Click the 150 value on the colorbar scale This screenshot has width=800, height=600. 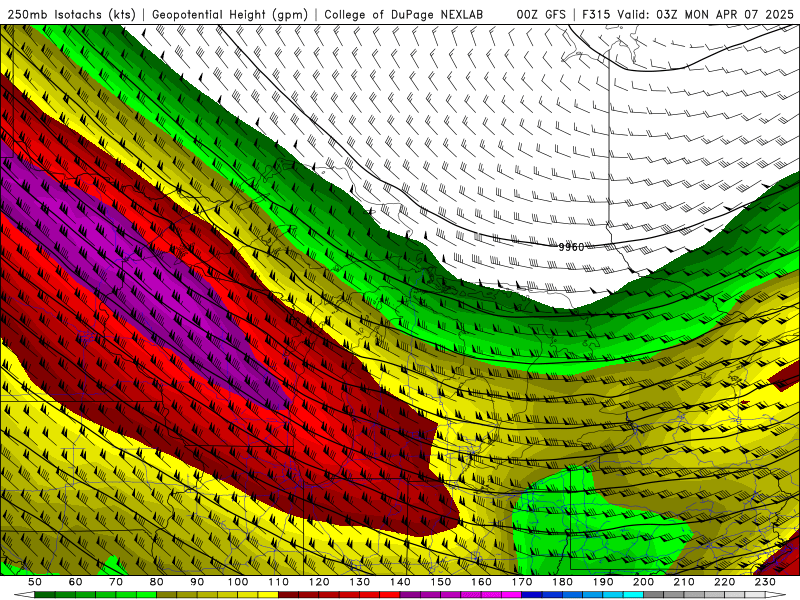441,582
